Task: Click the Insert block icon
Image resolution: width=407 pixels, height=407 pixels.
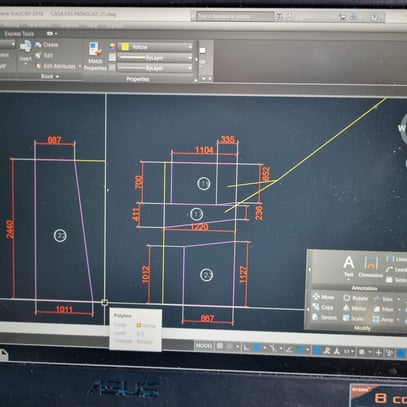Action: click(25, 46)
